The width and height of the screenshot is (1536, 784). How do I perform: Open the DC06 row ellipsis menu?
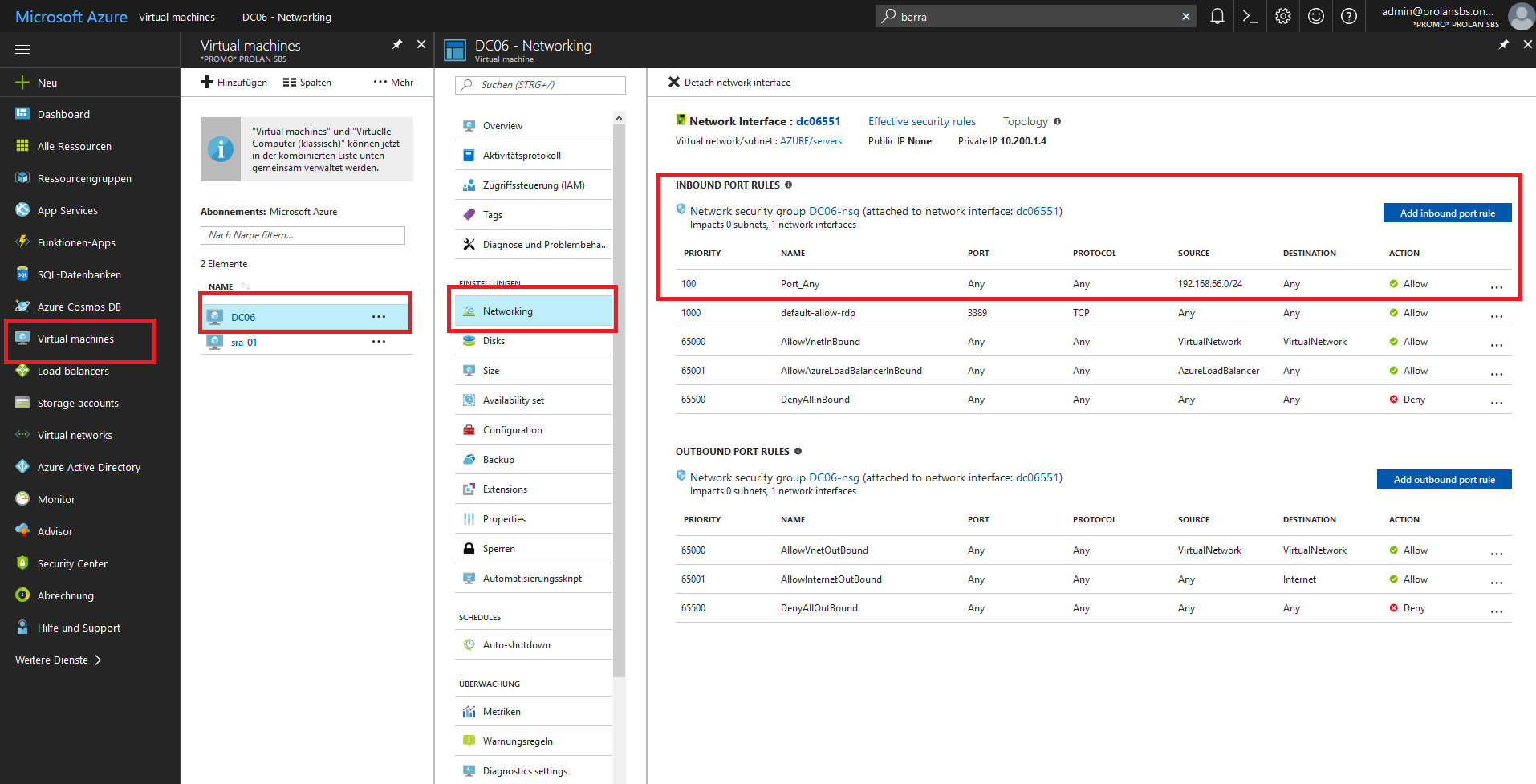[x=379, y=317]
